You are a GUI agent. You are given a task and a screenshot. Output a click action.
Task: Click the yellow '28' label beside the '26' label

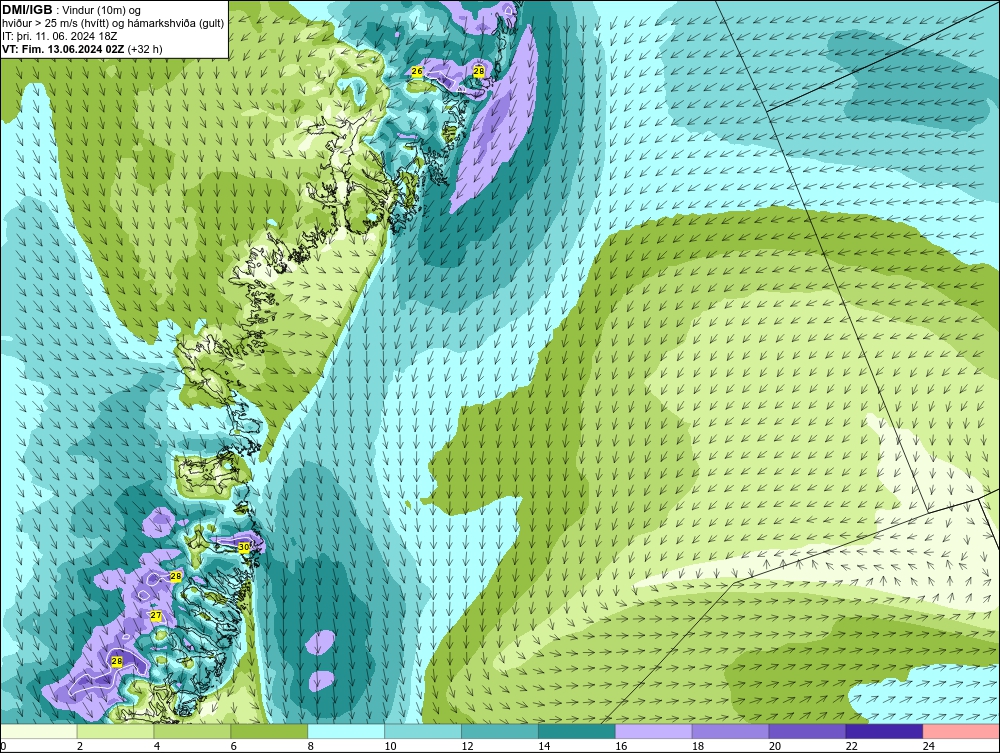[479, 71]
